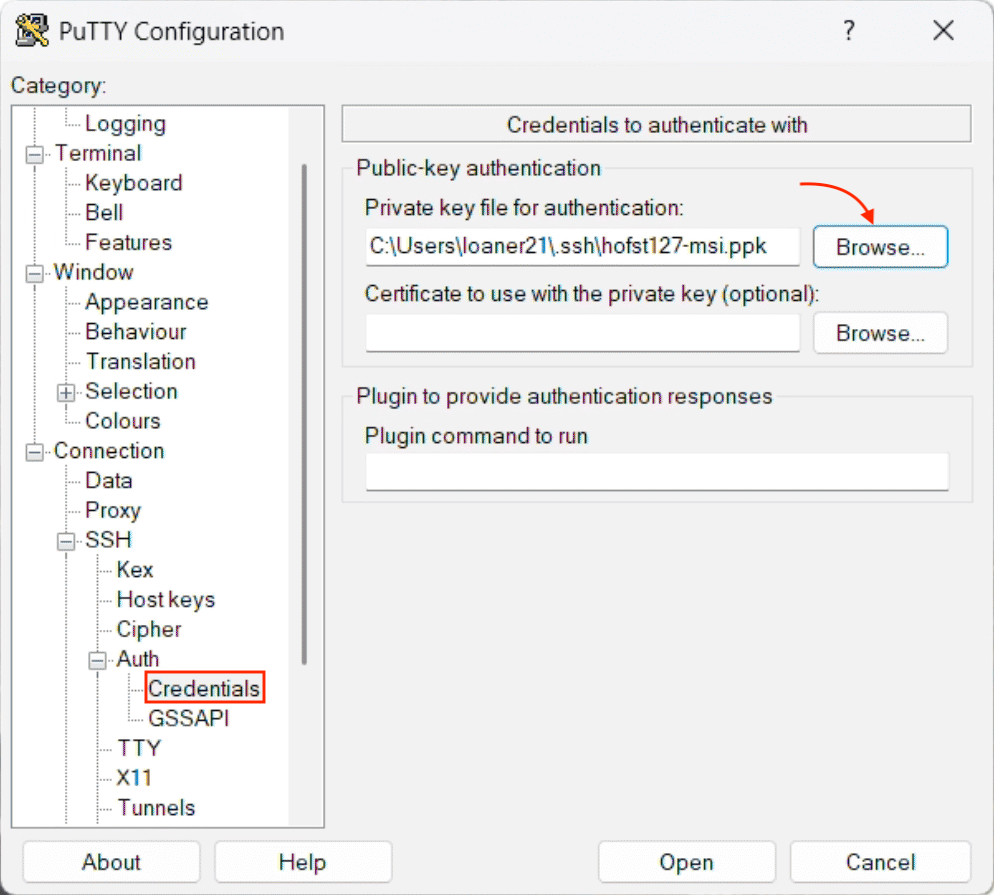Collapse the SSH tree node
The image size is (994, 895).
point(66,541)
